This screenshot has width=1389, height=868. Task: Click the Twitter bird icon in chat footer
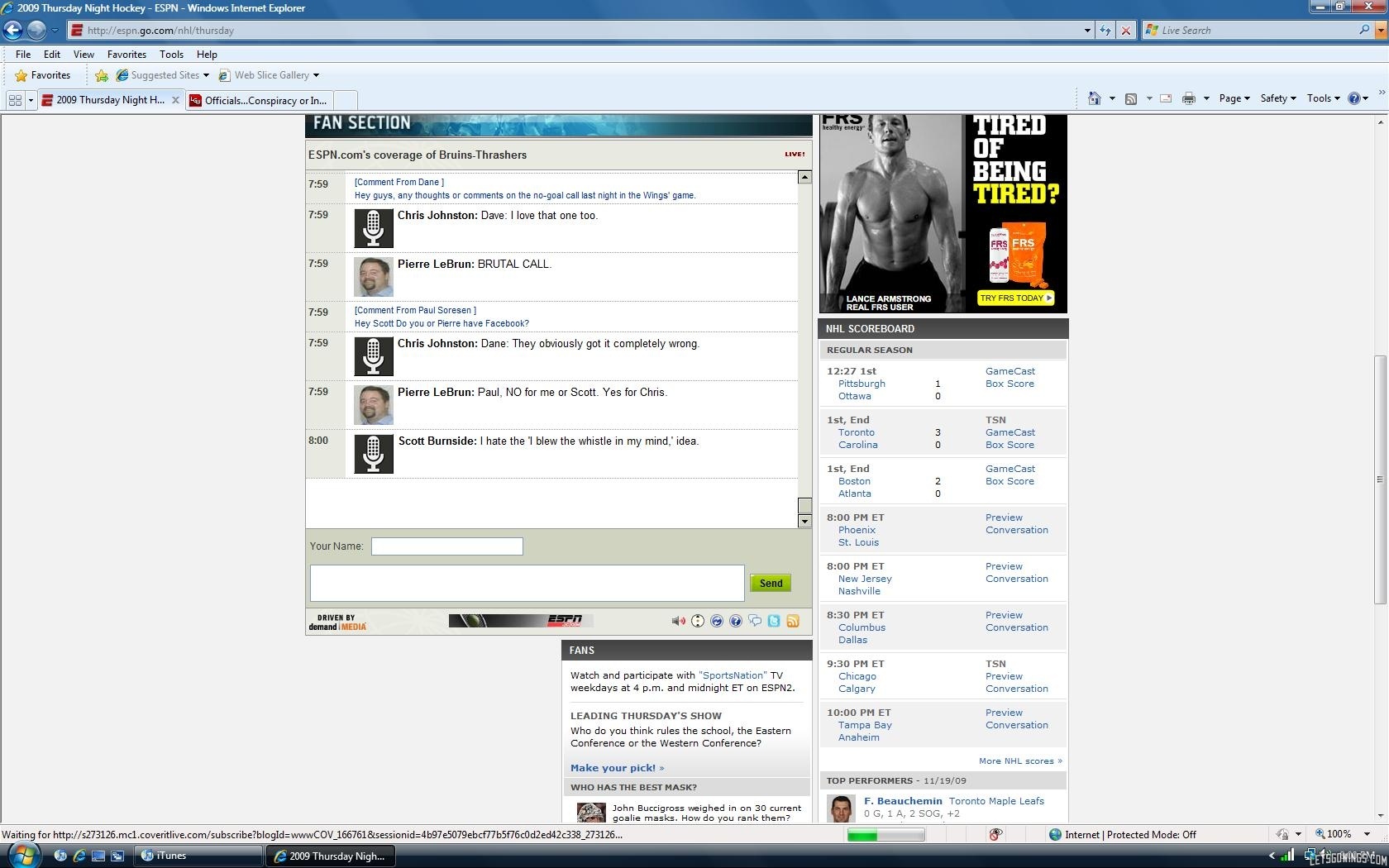774,621
